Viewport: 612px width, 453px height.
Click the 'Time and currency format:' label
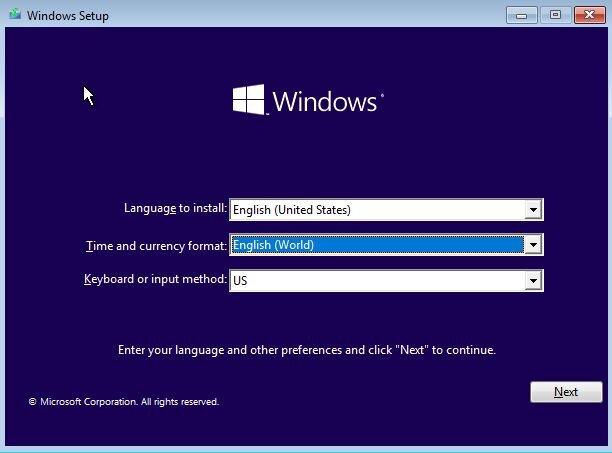tap(156, 246)
